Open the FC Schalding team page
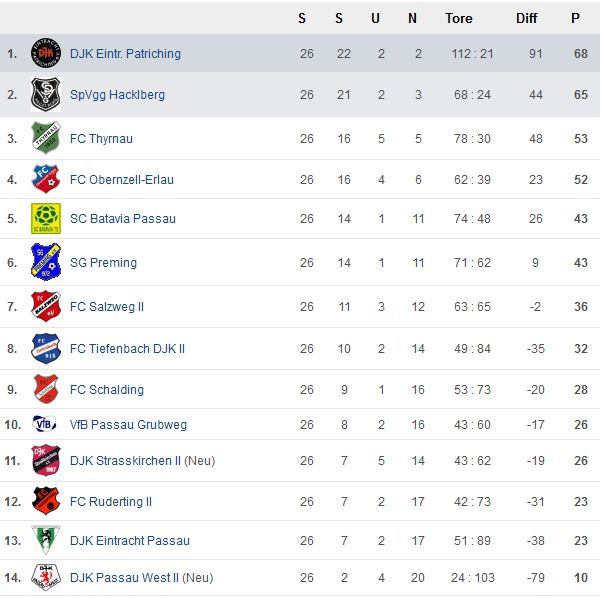Image resolution: width=603 pixels, height=598 pixels. [107, 390]
